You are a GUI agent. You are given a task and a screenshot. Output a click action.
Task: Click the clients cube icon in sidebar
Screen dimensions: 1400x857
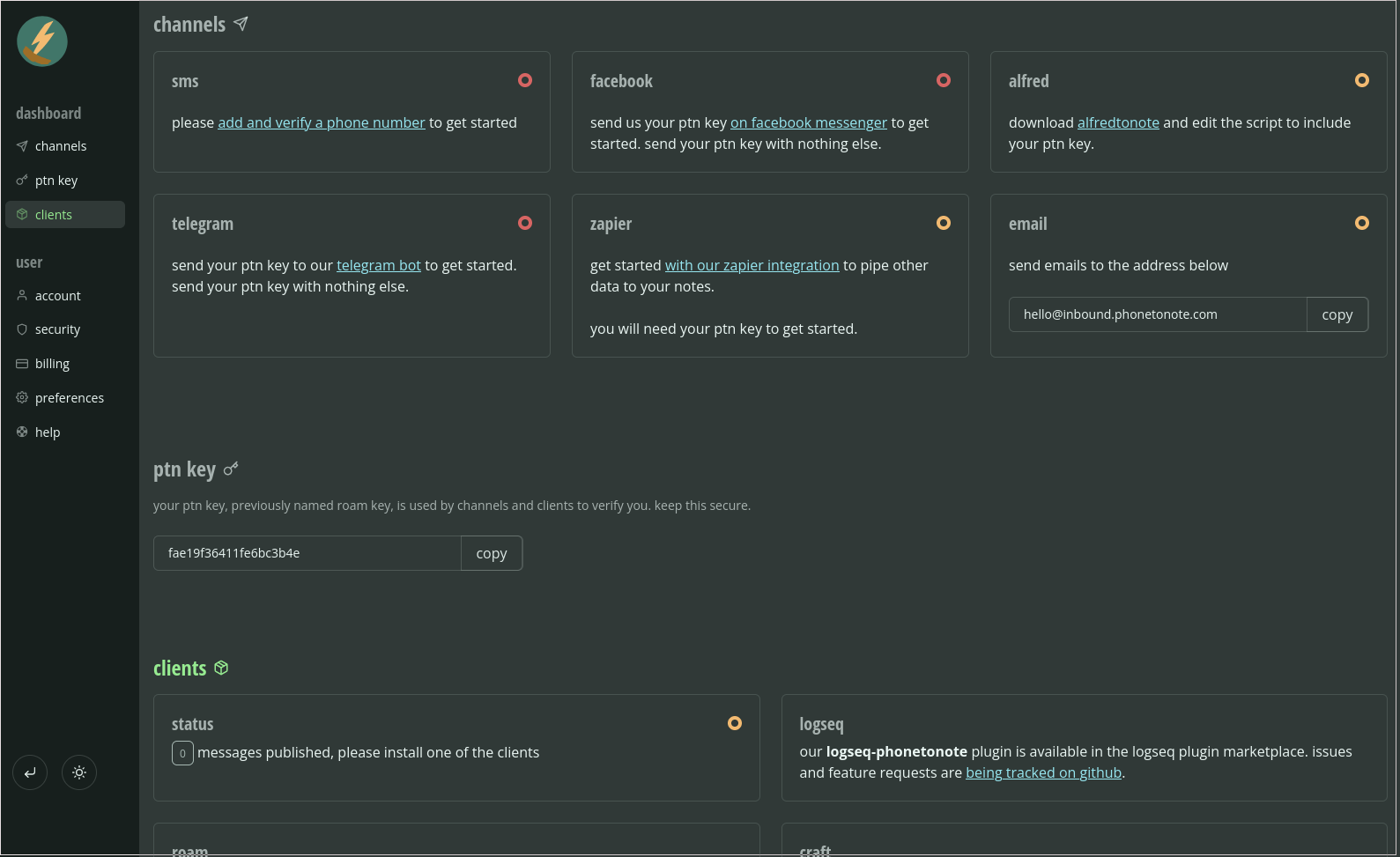tap(22, 215)
